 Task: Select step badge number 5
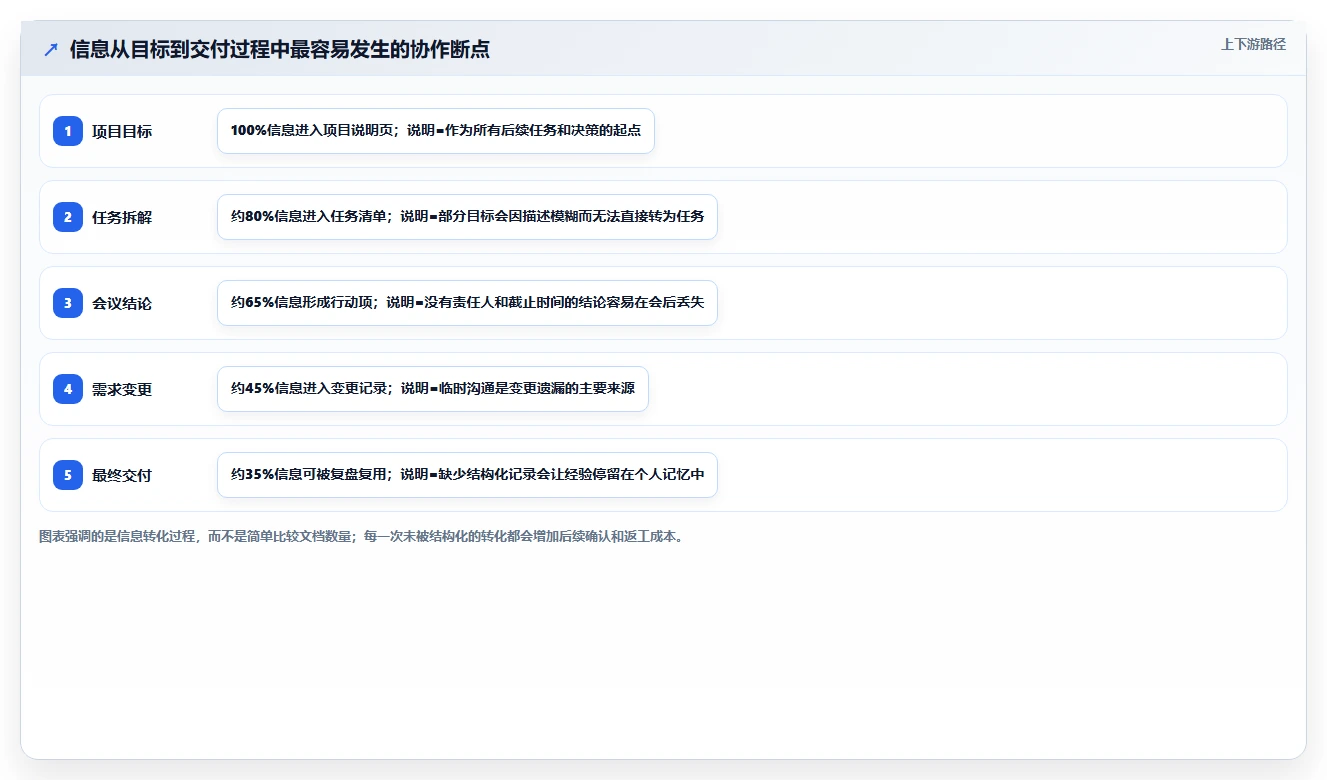(68, 475)
